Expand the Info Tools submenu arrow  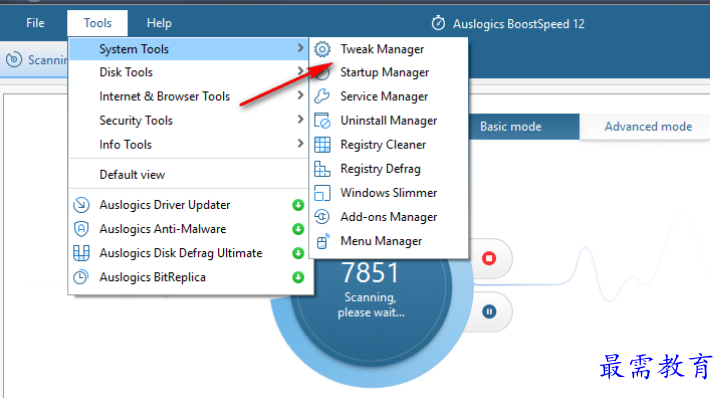pyautogui.click(x=300, y=143)
